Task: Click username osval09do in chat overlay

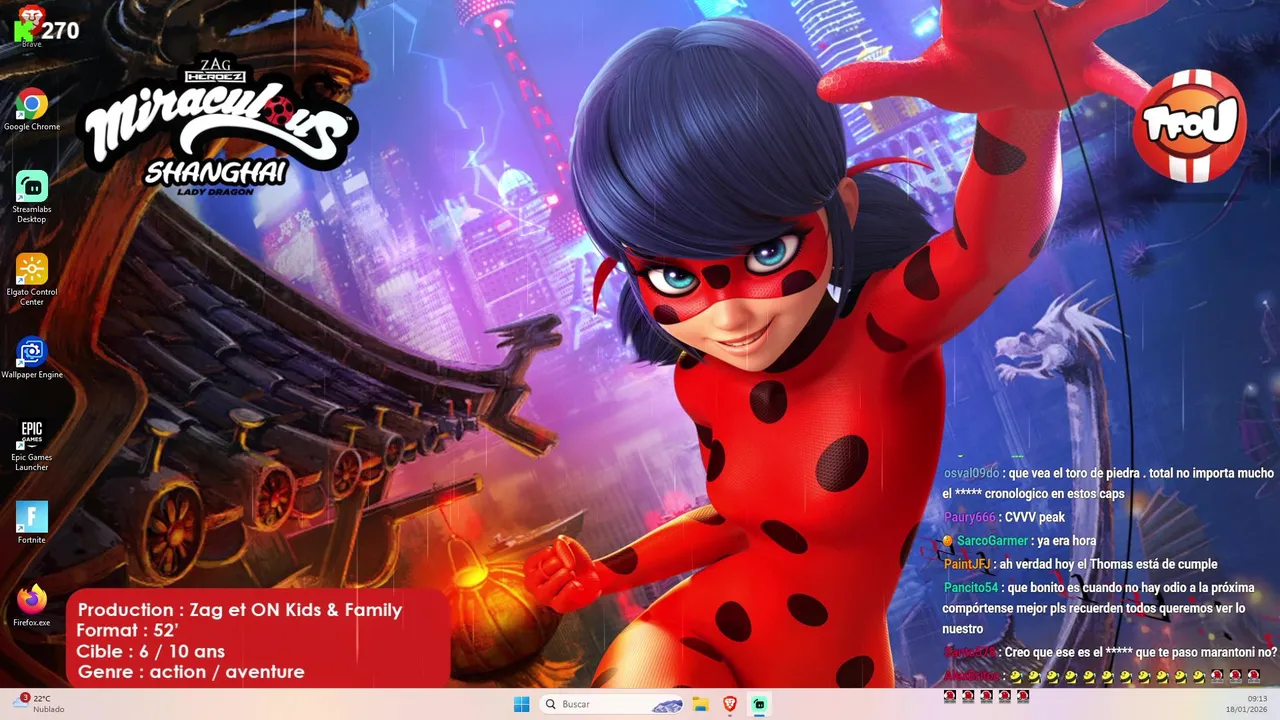Action: [x=971, y=473]
